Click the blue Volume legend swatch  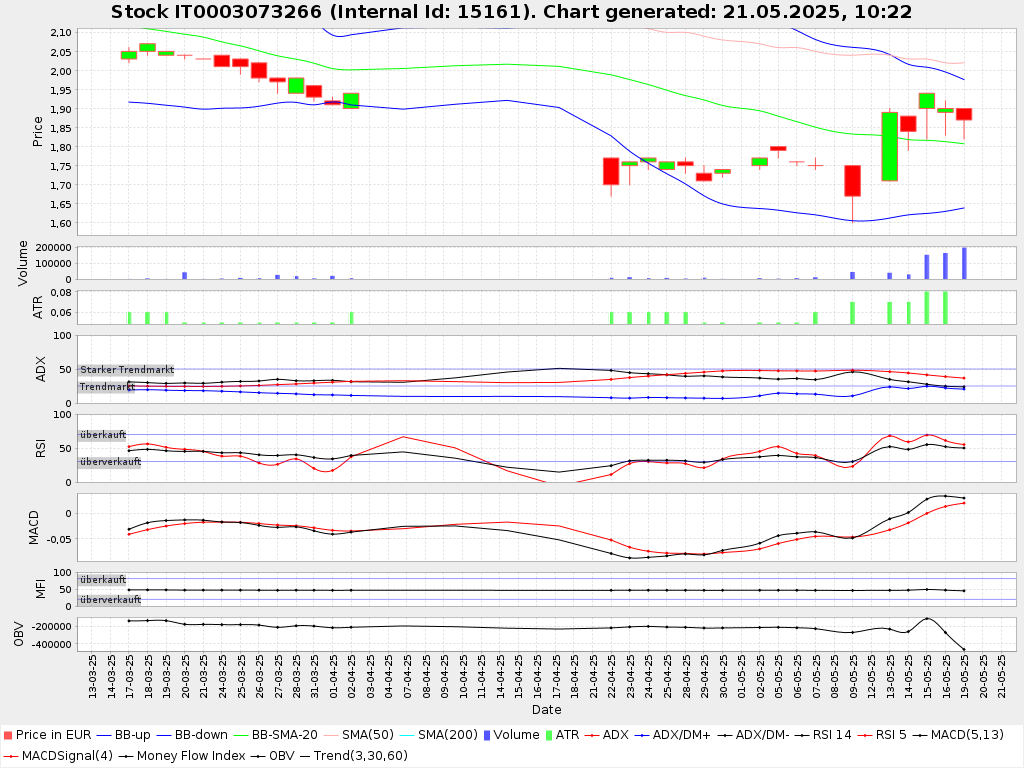(487, 735)
